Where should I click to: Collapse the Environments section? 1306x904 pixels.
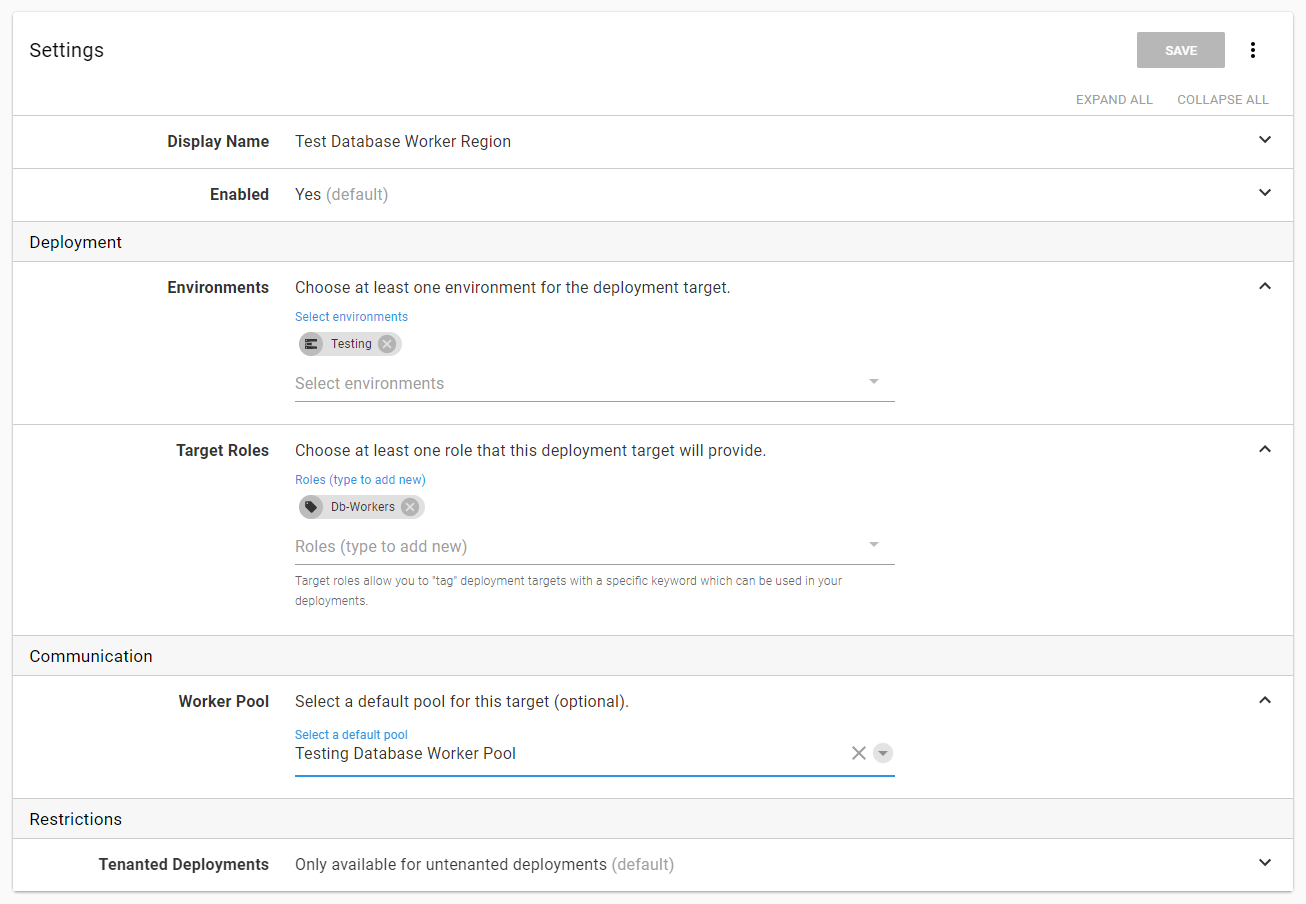[1265, 286]
